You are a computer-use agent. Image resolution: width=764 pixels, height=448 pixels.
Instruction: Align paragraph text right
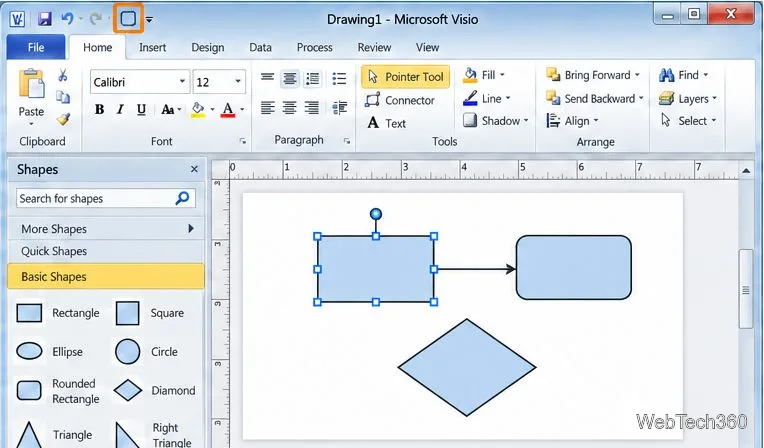tap(311, 107)
